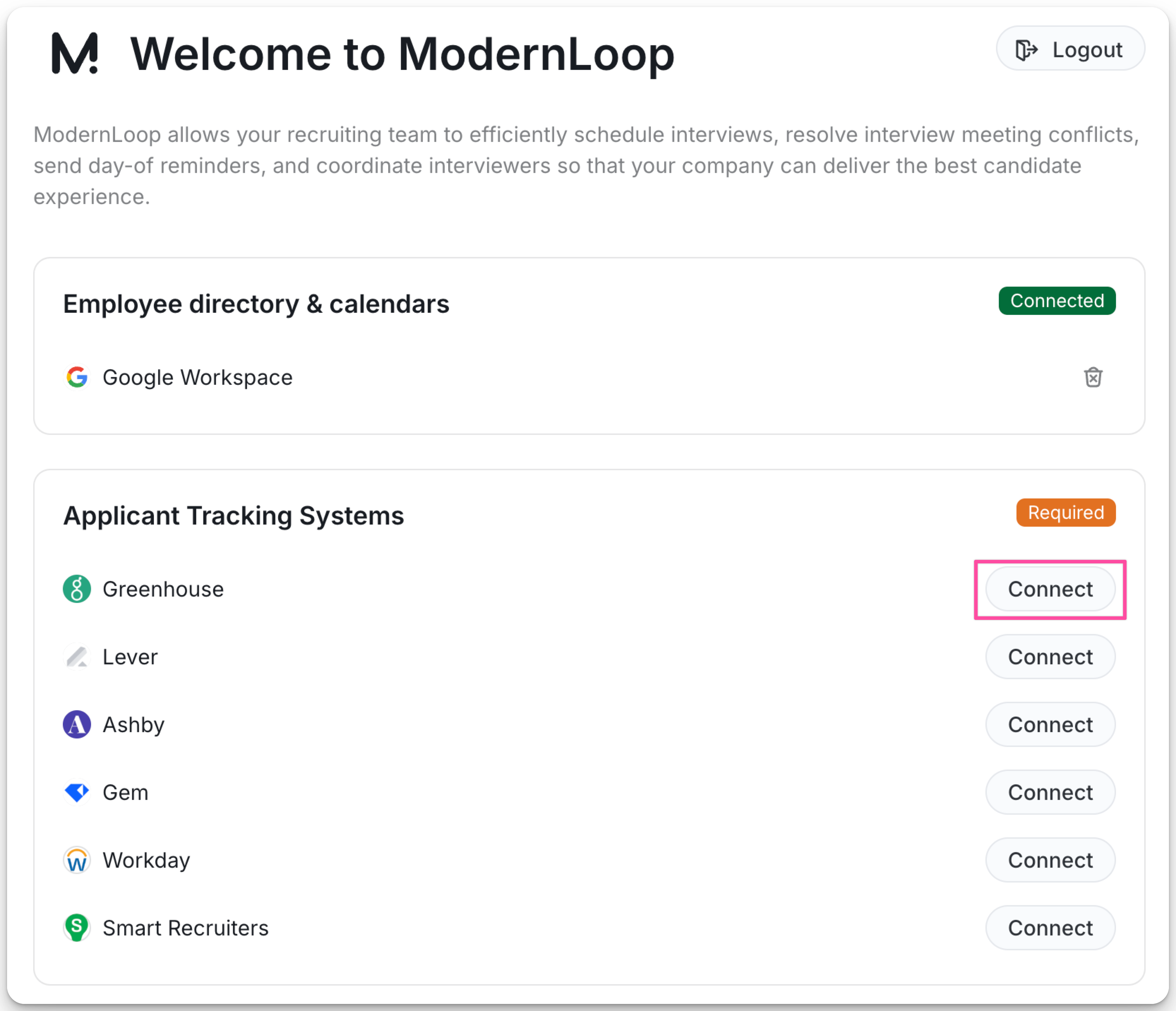Click the green Connected status badge
The width and height of the screenshot is (1176, 1011).
1057,301
